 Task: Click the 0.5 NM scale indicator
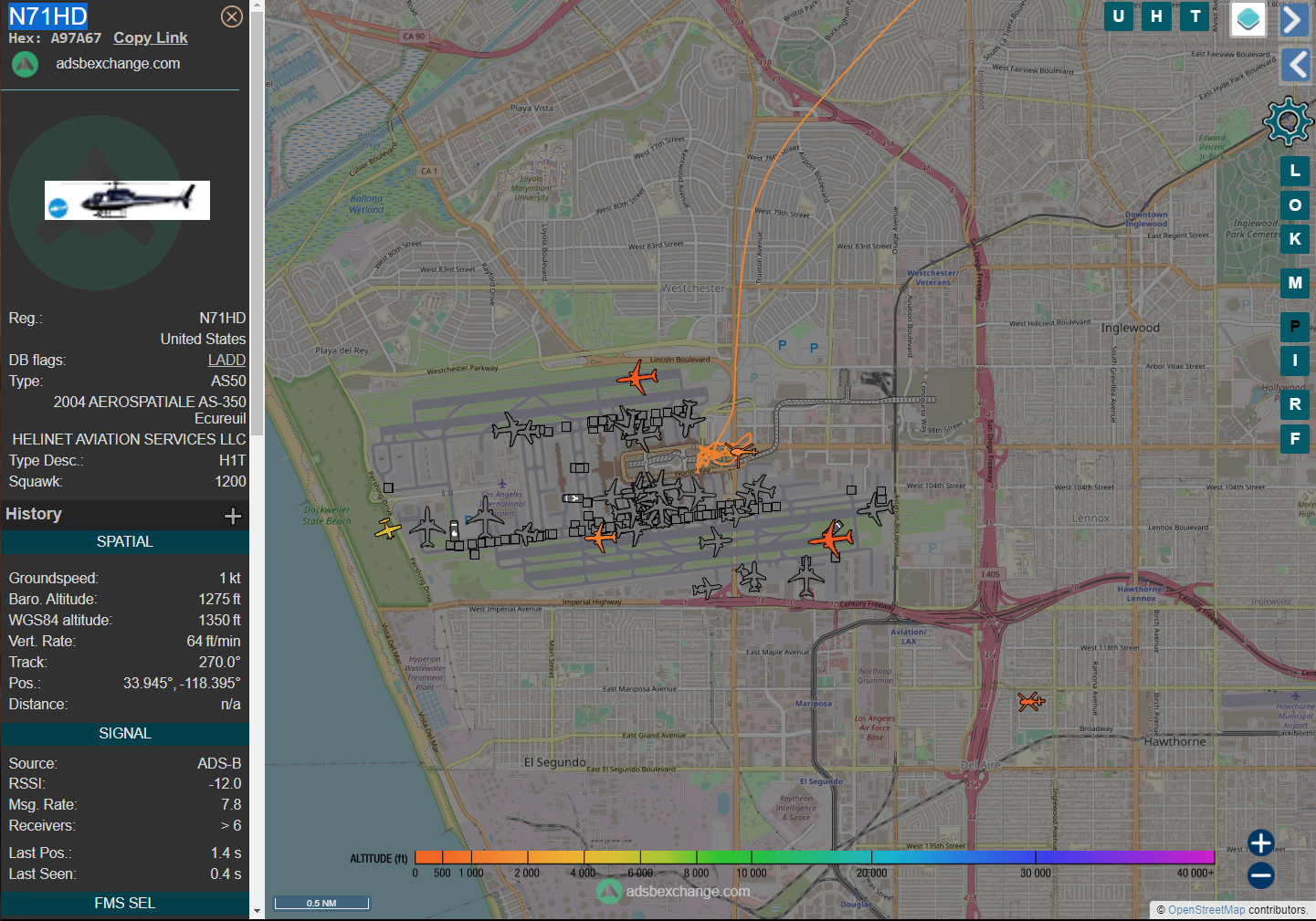click(321, 903)
